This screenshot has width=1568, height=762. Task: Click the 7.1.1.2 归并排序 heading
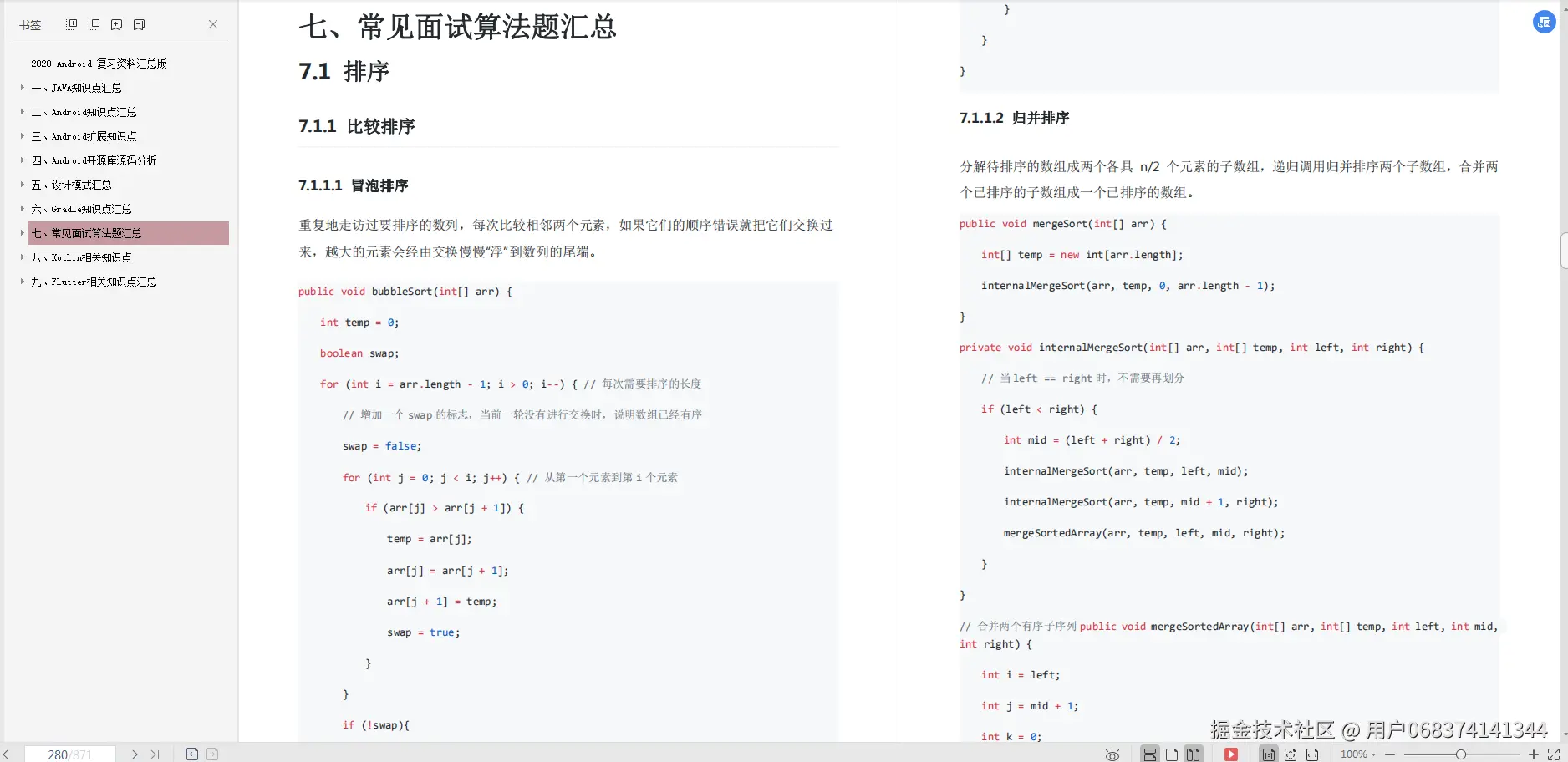pyautogui.click(x=1014, y=118)
